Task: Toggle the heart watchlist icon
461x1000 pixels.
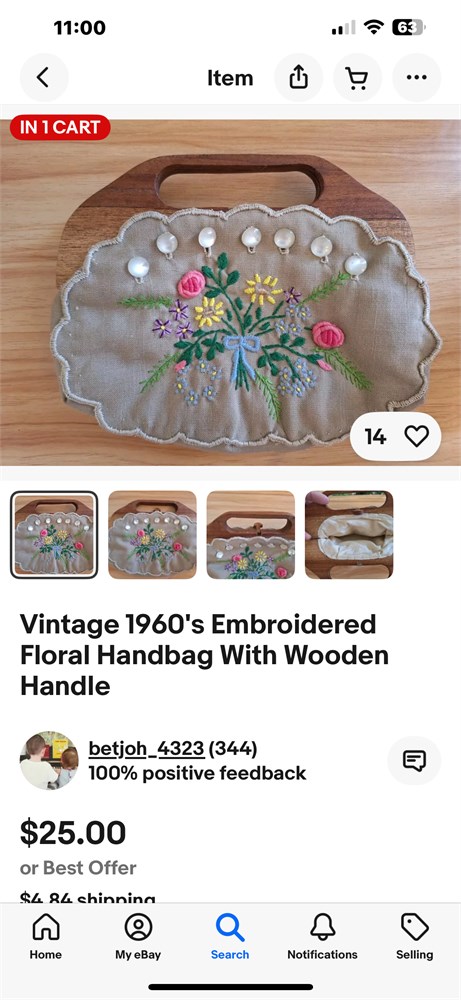Action: [416, 436]
